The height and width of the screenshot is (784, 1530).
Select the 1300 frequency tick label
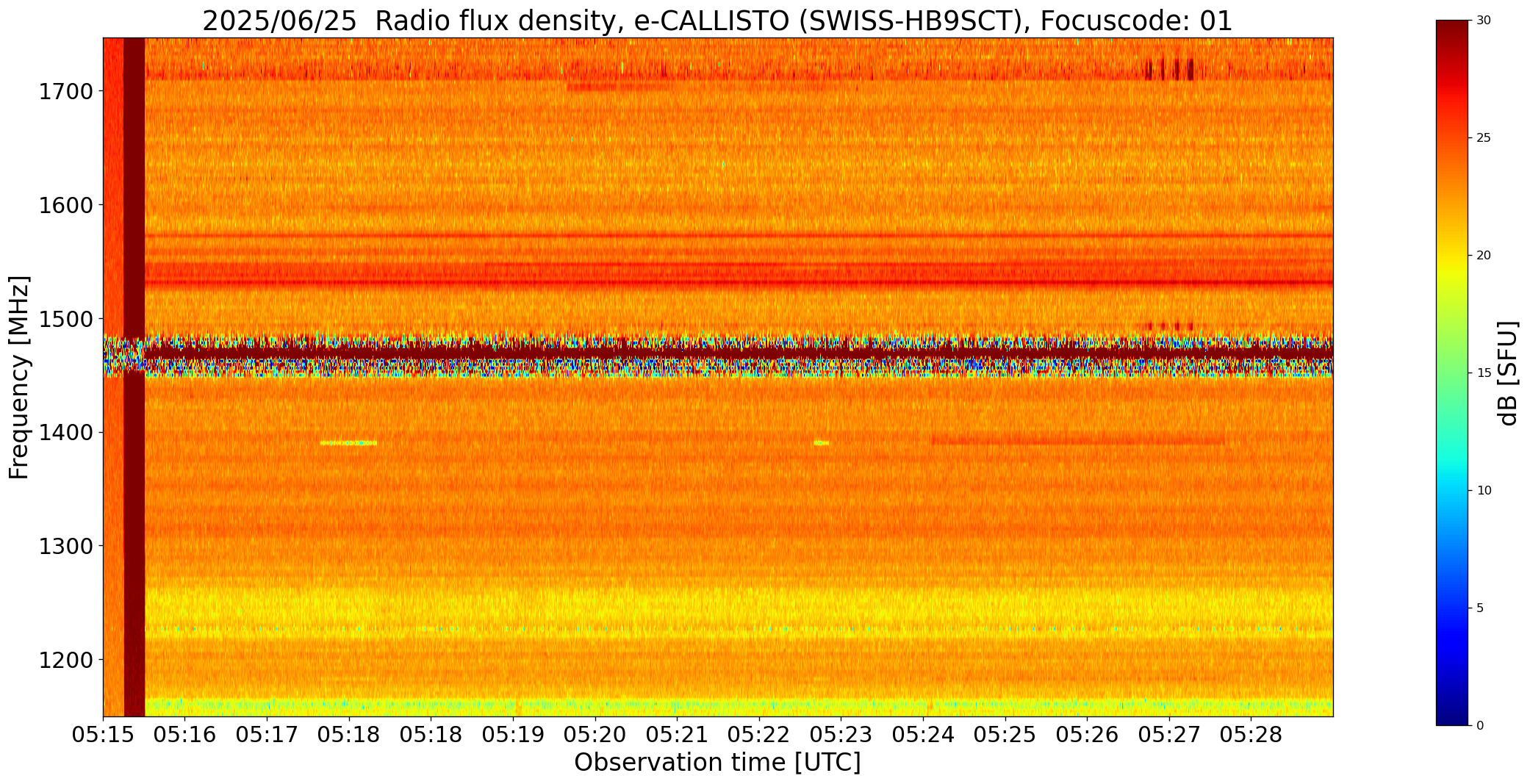(x=65, y=546)
